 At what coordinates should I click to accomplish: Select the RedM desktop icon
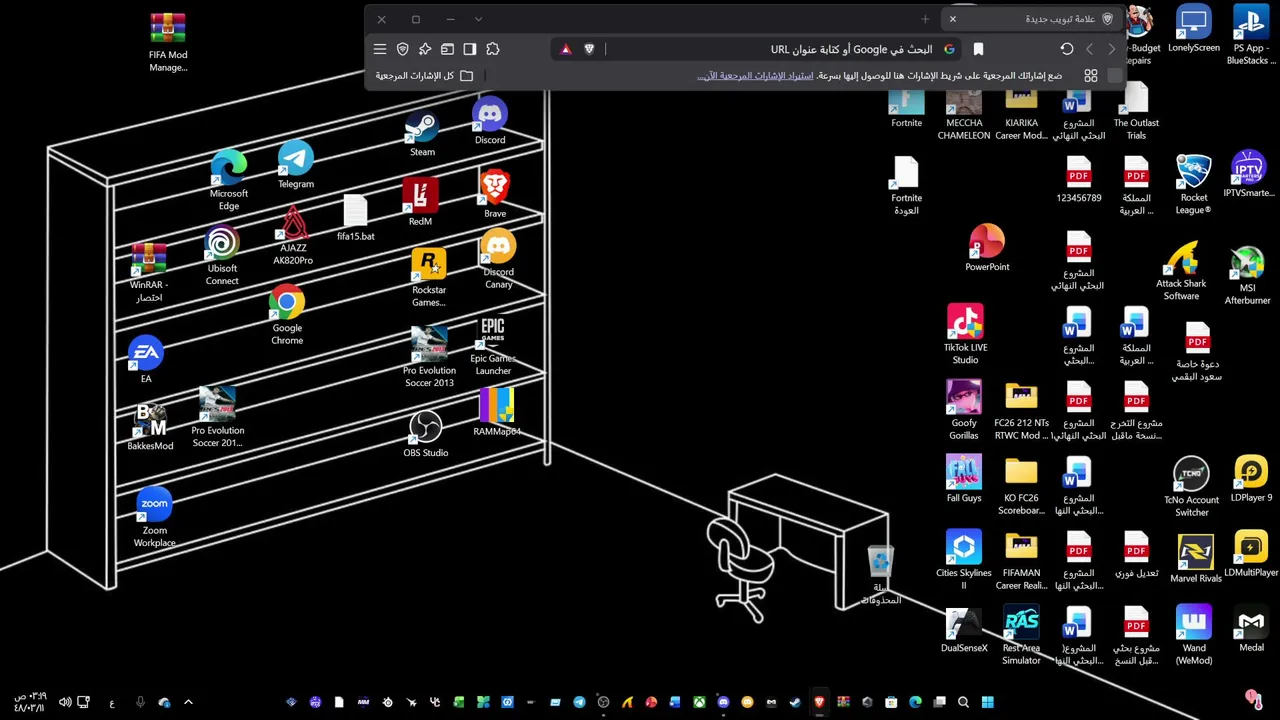pos(420,203)
